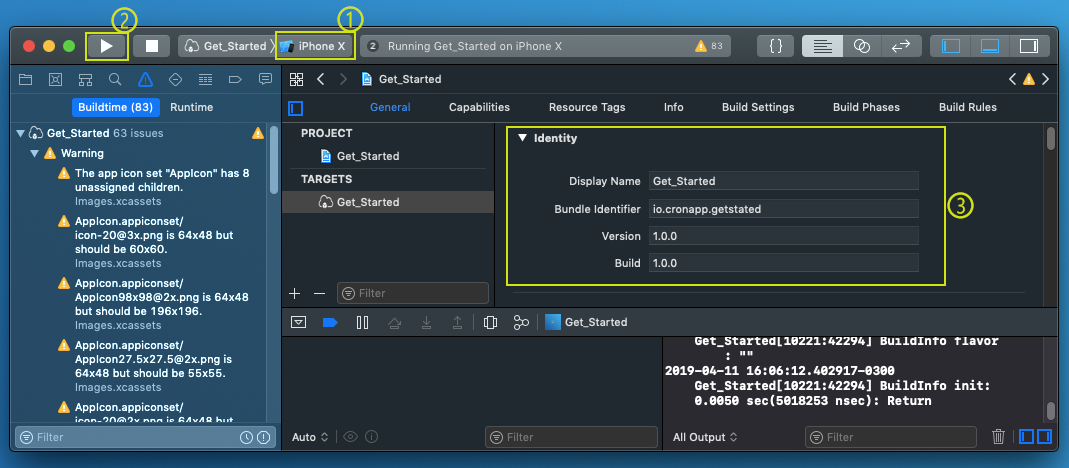This screenshot has width=1069, height=468.
Task: Open the Resource Tags tab
Action: click(587, 107)
